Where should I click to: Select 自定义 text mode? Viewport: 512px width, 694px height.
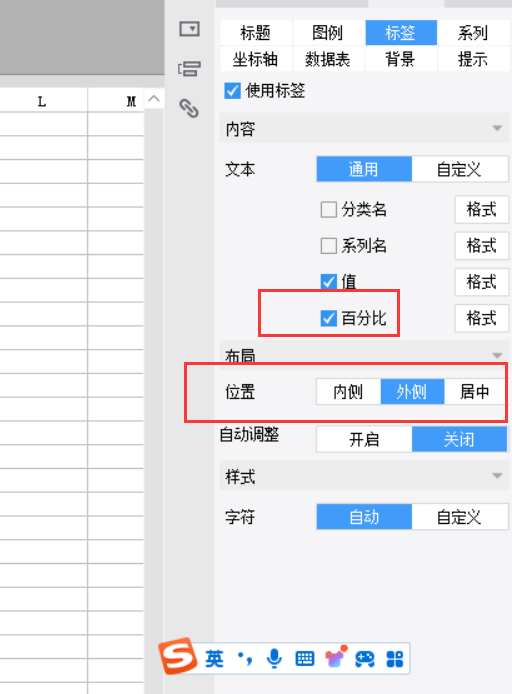point(460,169)
